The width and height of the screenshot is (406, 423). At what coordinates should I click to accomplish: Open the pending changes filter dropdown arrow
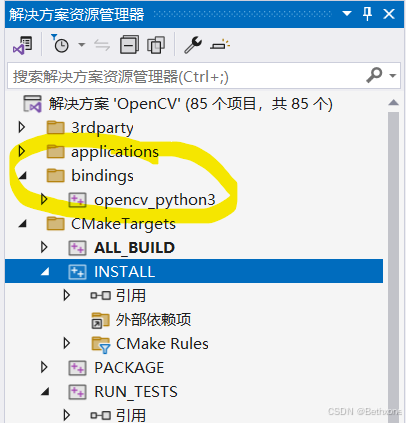pos(82,44)
